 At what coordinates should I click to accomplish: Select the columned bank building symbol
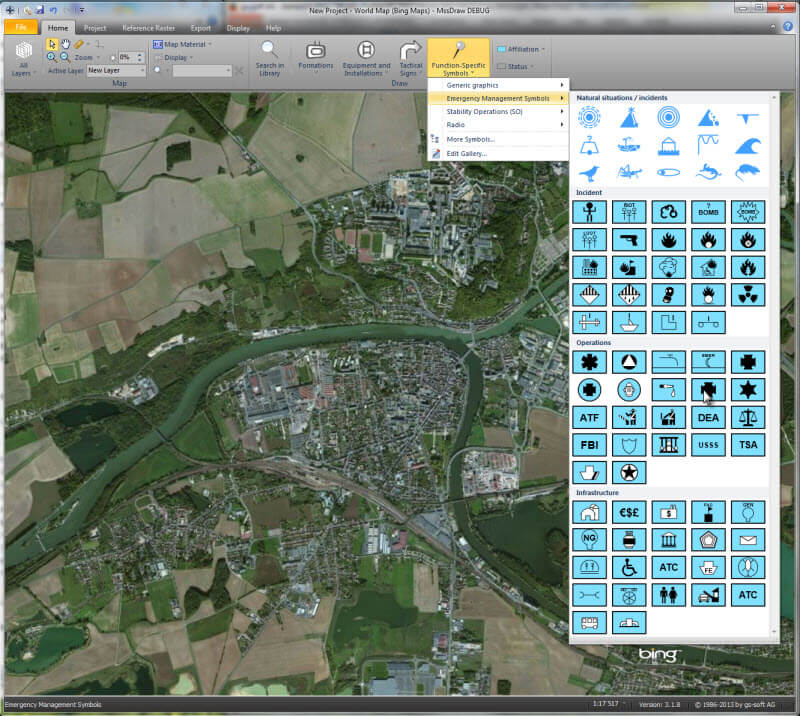click(x=668, y=540)
